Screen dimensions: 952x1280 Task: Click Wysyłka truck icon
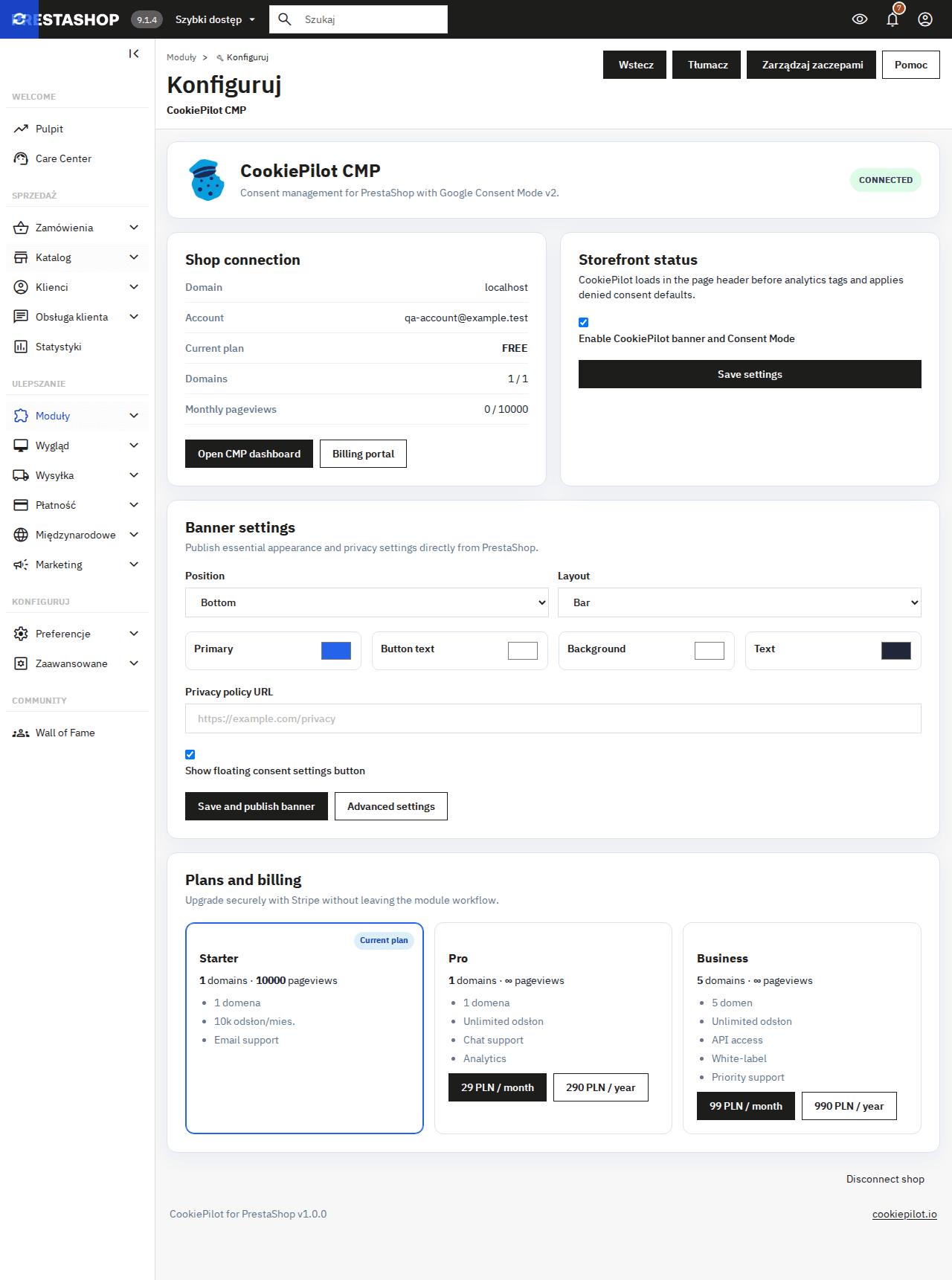pyautogui.click(x=21, y=475)
